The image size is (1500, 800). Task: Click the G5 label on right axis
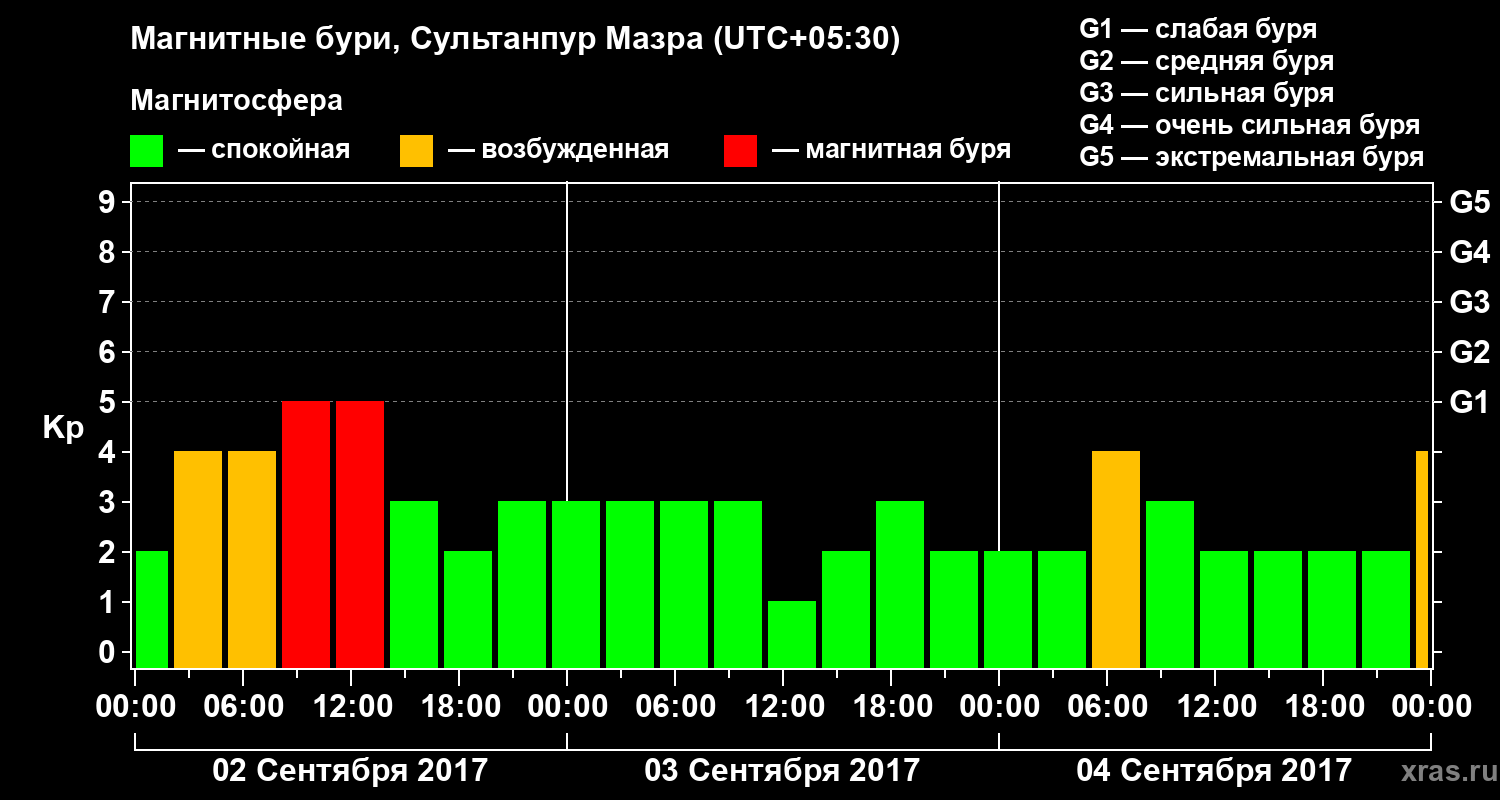pos(1469,202)
